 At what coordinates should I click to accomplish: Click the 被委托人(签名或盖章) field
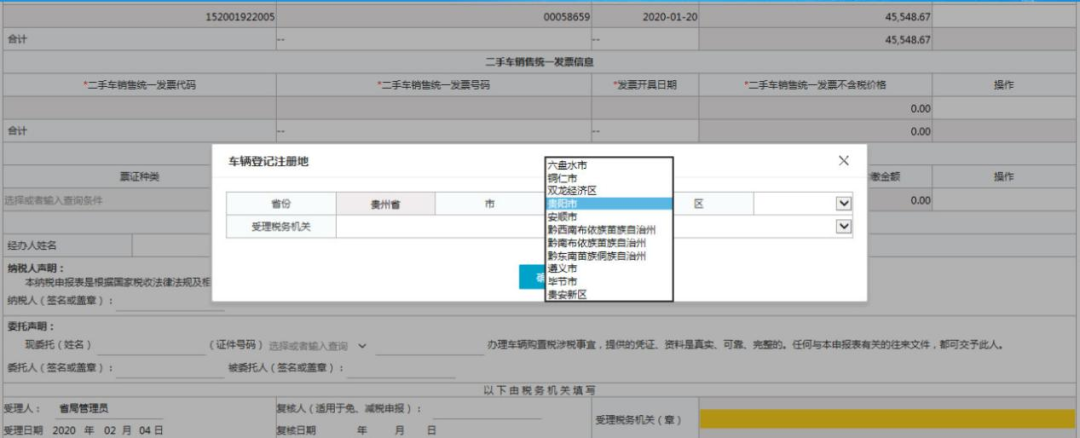[401, 370]
